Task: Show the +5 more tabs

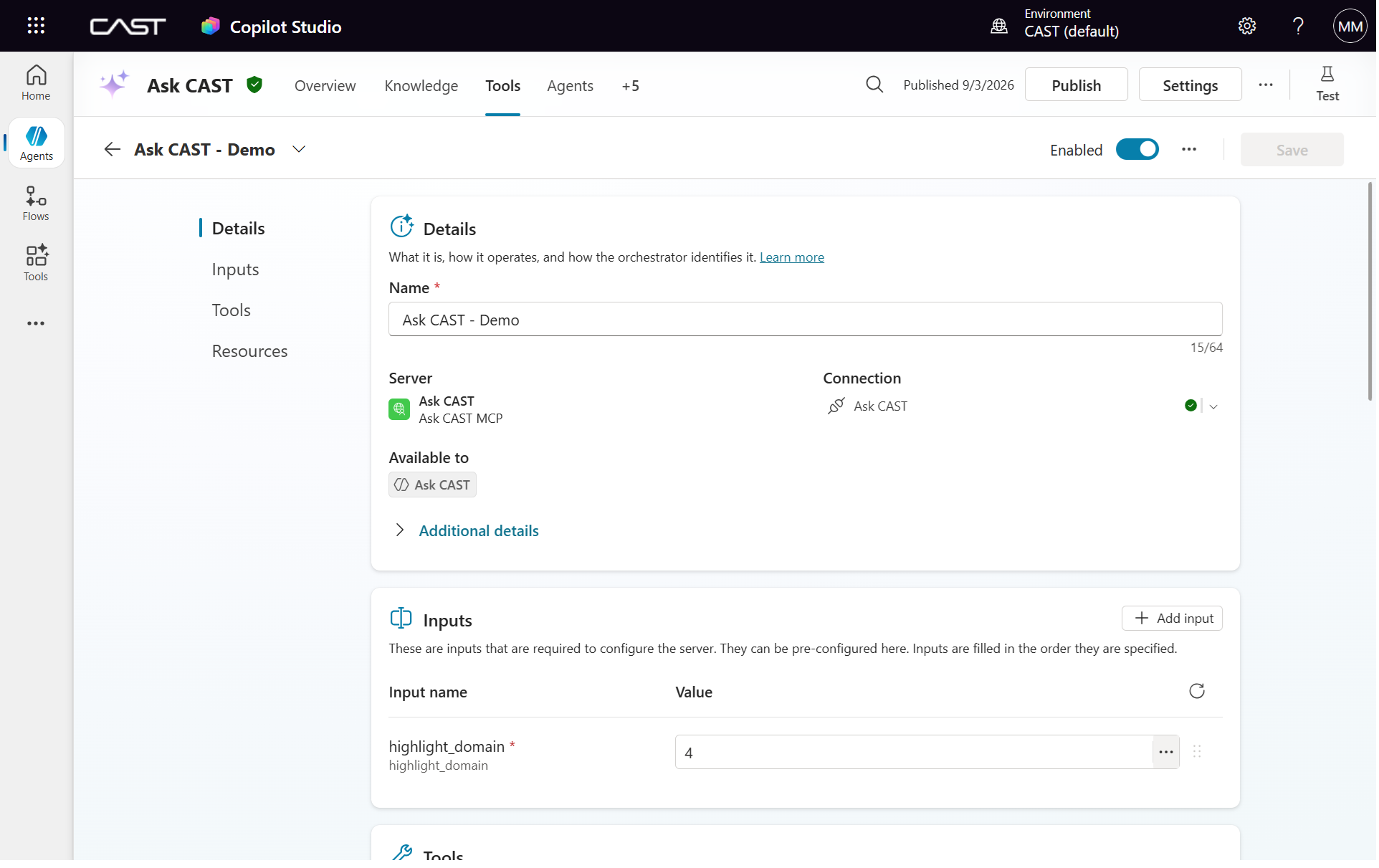Action: click(x=631, y=86)
